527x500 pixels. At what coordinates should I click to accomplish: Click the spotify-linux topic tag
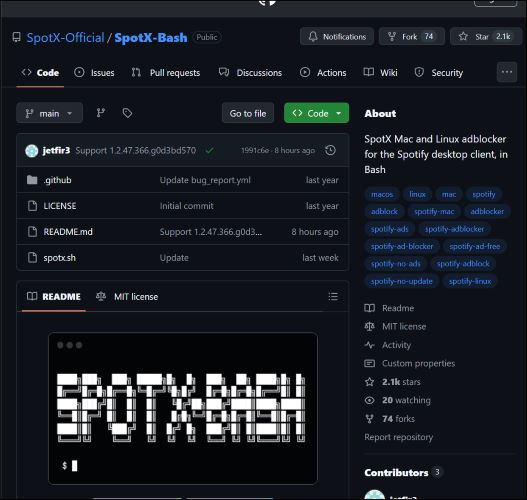click(x=470, y=281)
